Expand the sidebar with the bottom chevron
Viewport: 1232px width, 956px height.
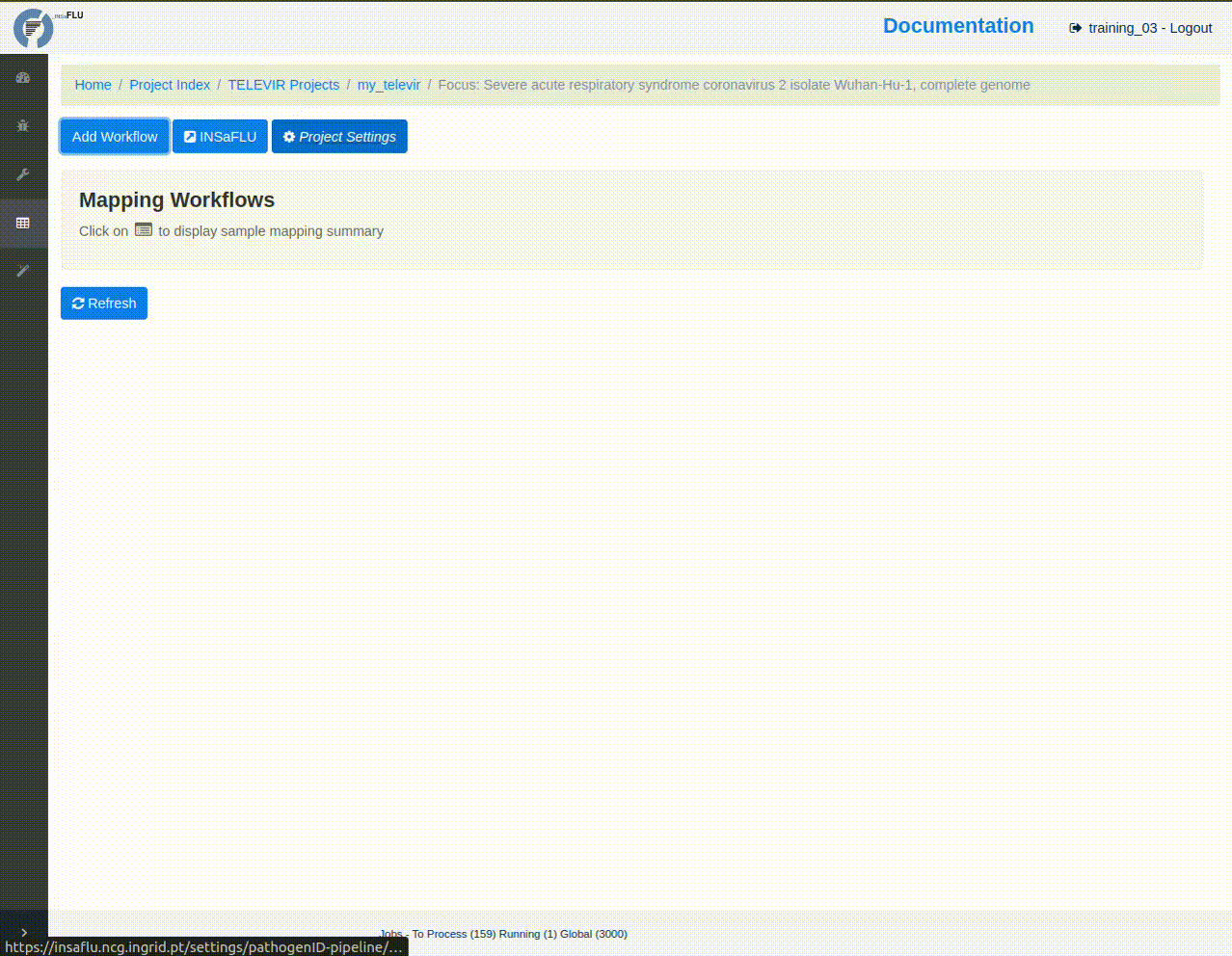tap(24, 932)
